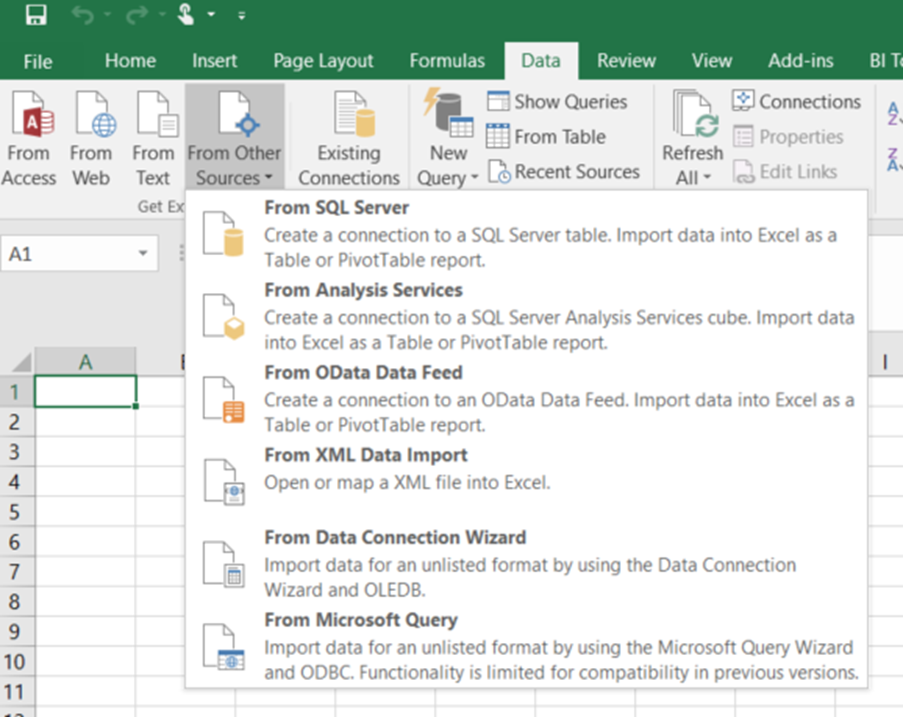Click the New Query lightning-database icon
The image size is (903, 717).
(449, 113)
